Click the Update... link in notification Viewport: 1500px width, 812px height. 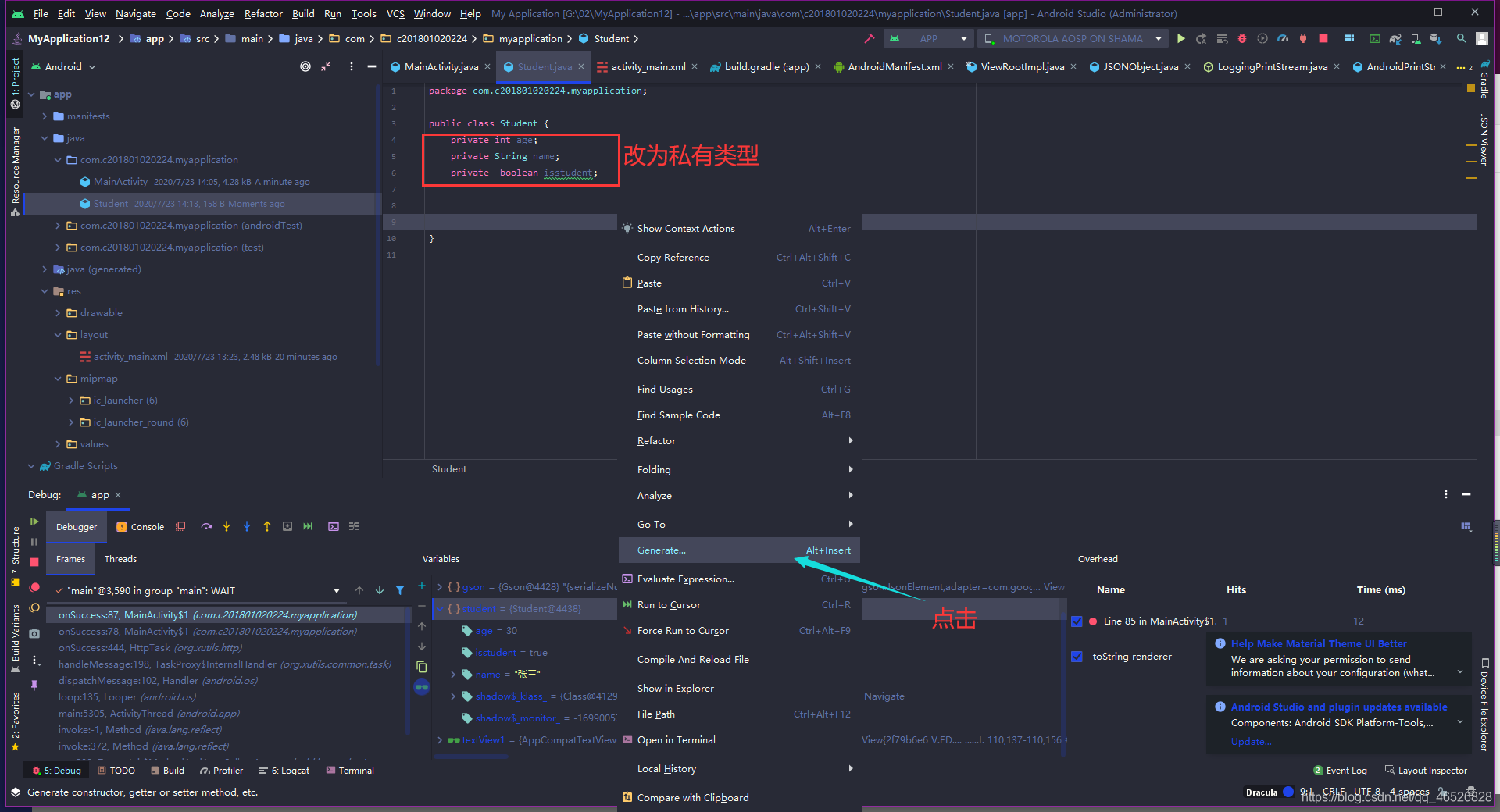pos(1251,742)
